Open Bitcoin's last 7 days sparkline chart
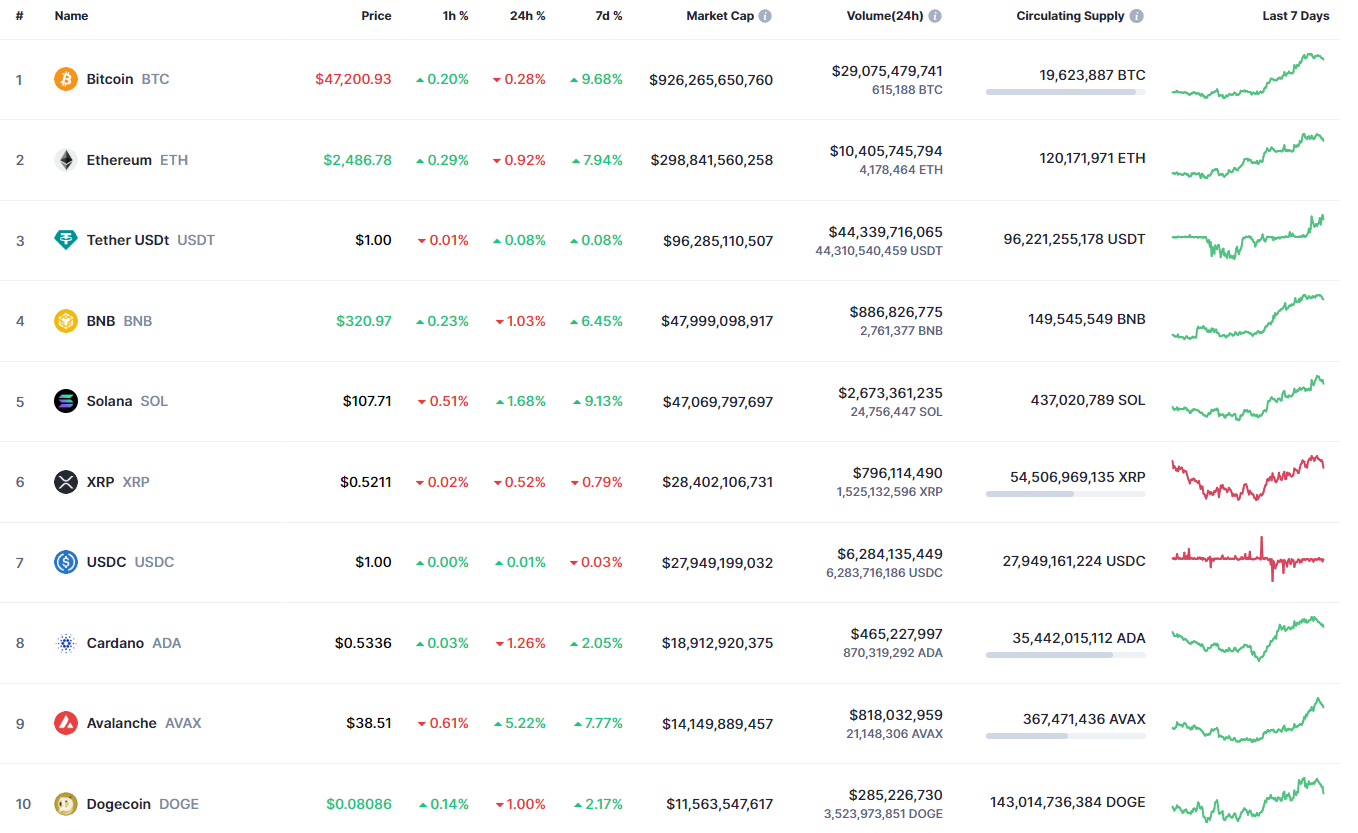Viewport: 1358px width, 833px height. coord(1247,77)
